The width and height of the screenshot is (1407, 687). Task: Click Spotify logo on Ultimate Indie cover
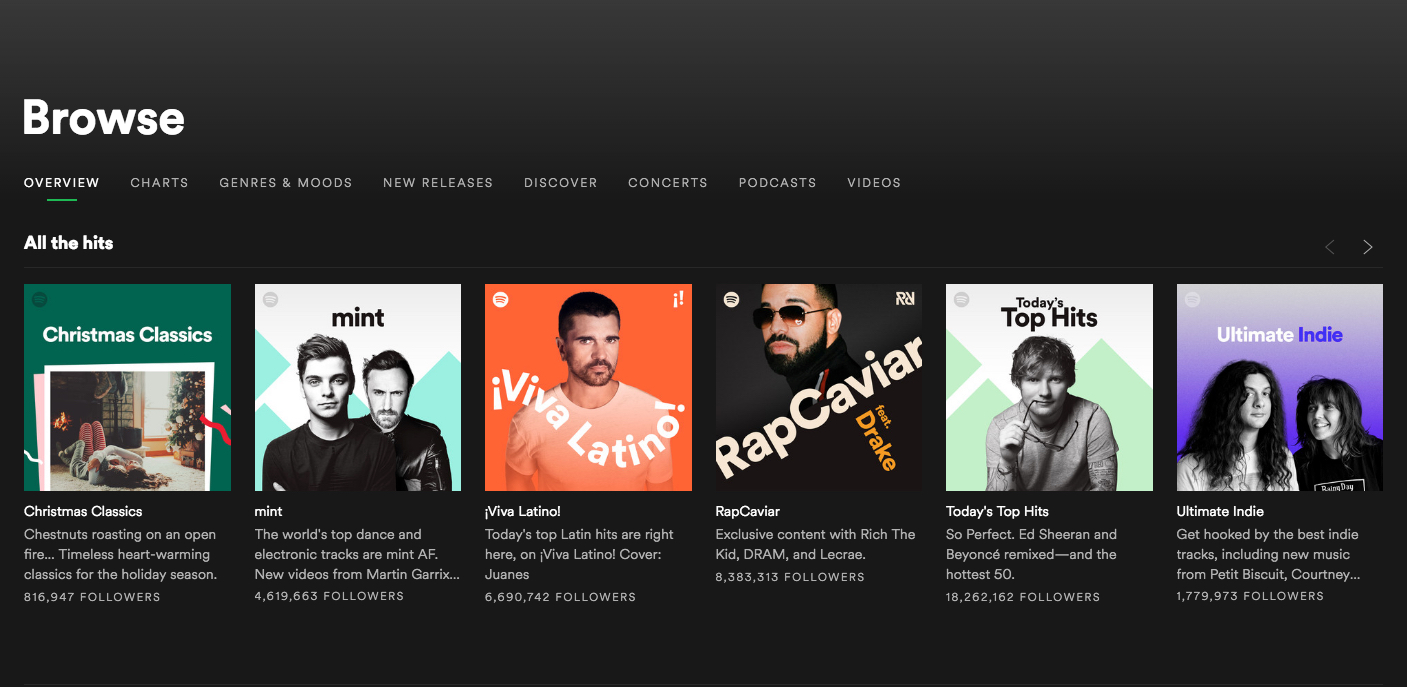click(1192, 299)
